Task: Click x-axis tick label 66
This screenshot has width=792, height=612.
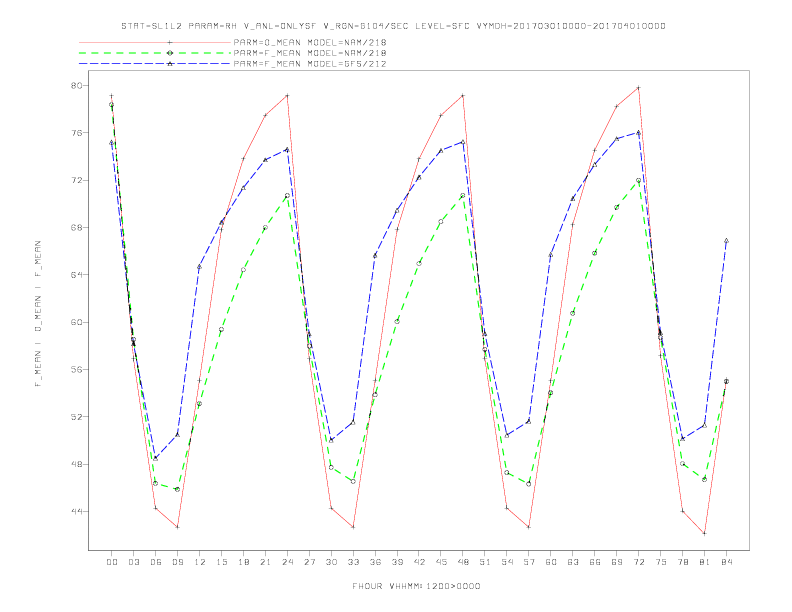Action: pos(595,562)
